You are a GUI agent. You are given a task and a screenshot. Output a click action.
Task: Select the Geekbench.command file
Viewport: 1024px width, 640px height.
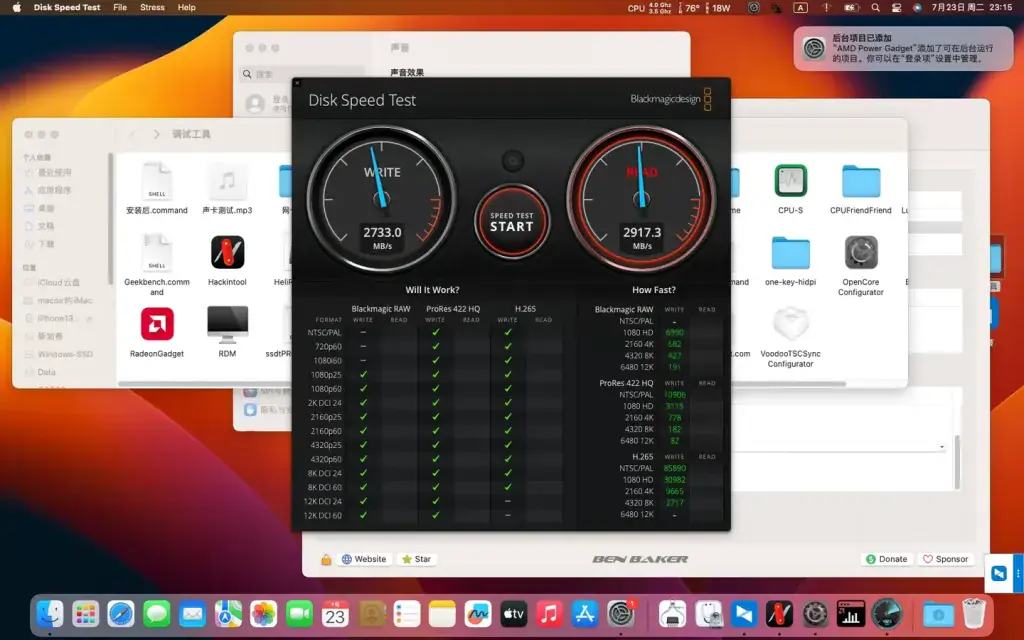tap(157, 265)
